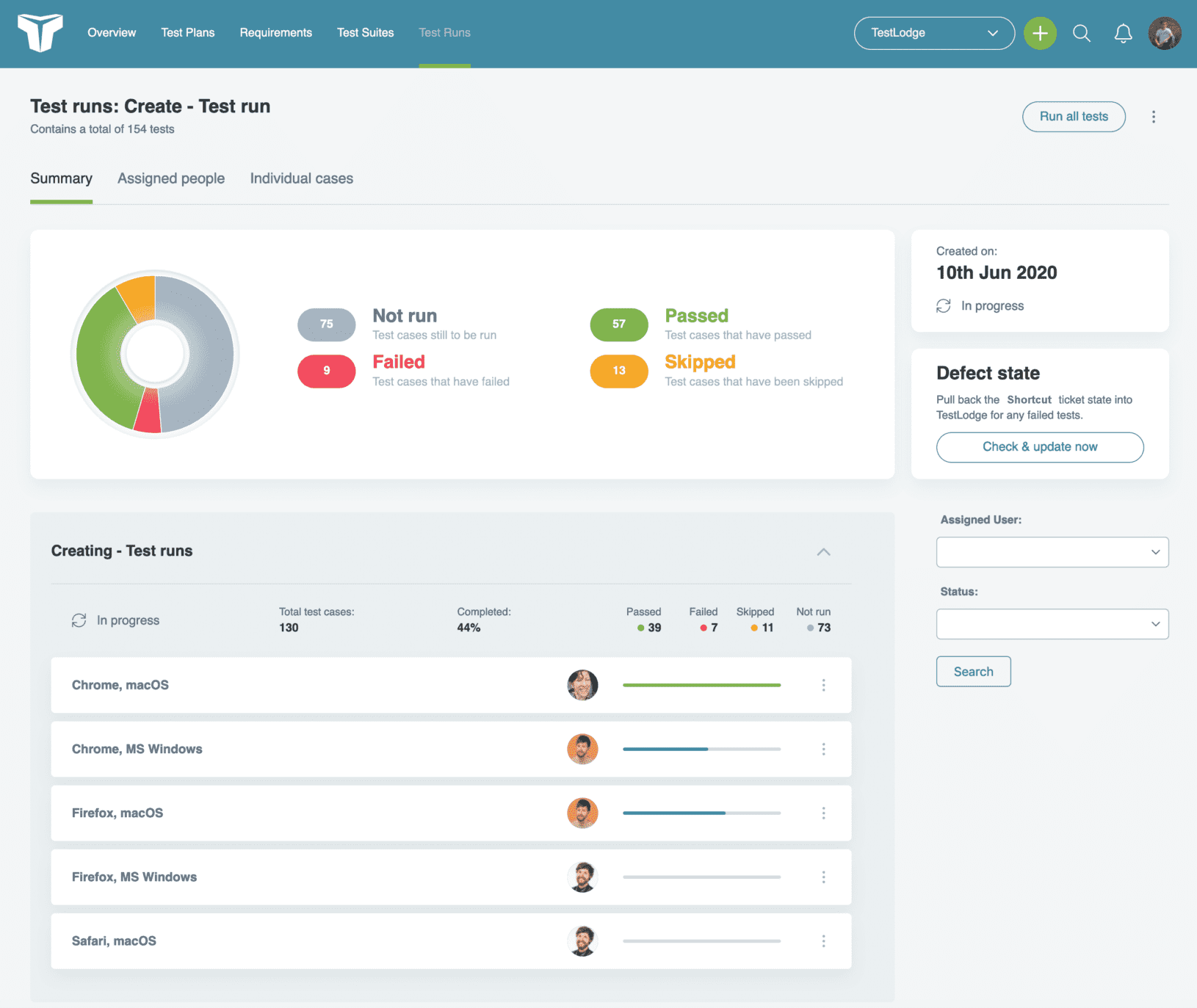
Task: Open the Test Suites navigation item
Action: point(365,32)
